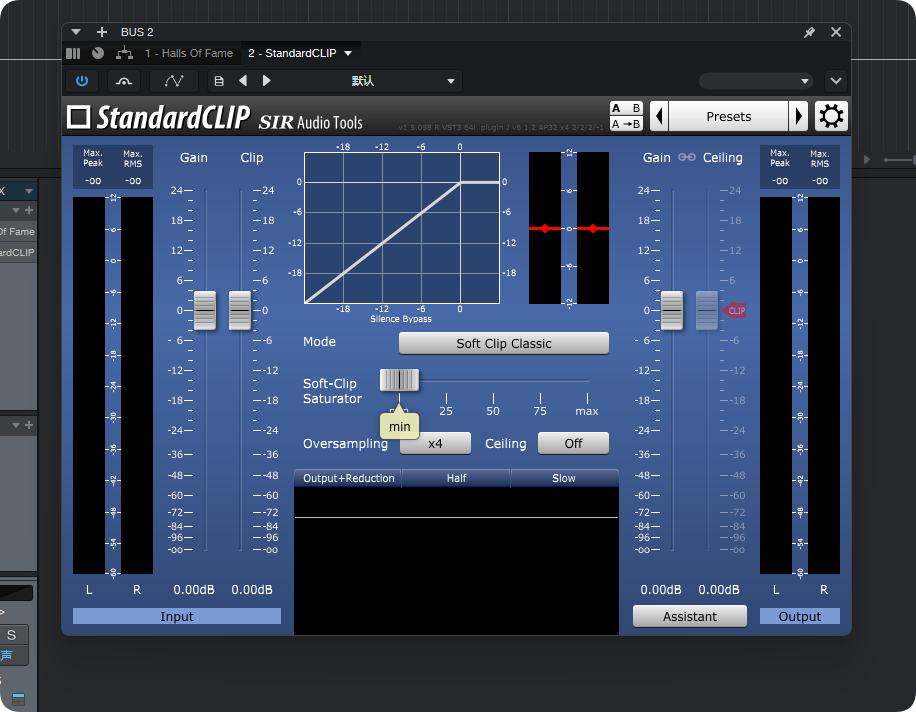Select the Of Fame insert in host sidebar
916x712 pixels.
[x=18, y=231]
